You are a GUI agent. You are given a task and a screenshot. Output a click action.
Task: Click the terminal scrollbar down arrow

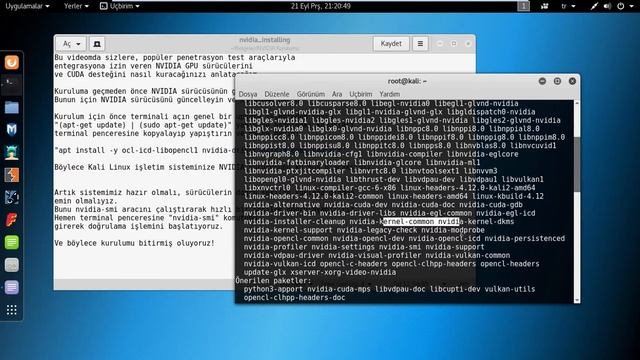(x=577, y=300)
